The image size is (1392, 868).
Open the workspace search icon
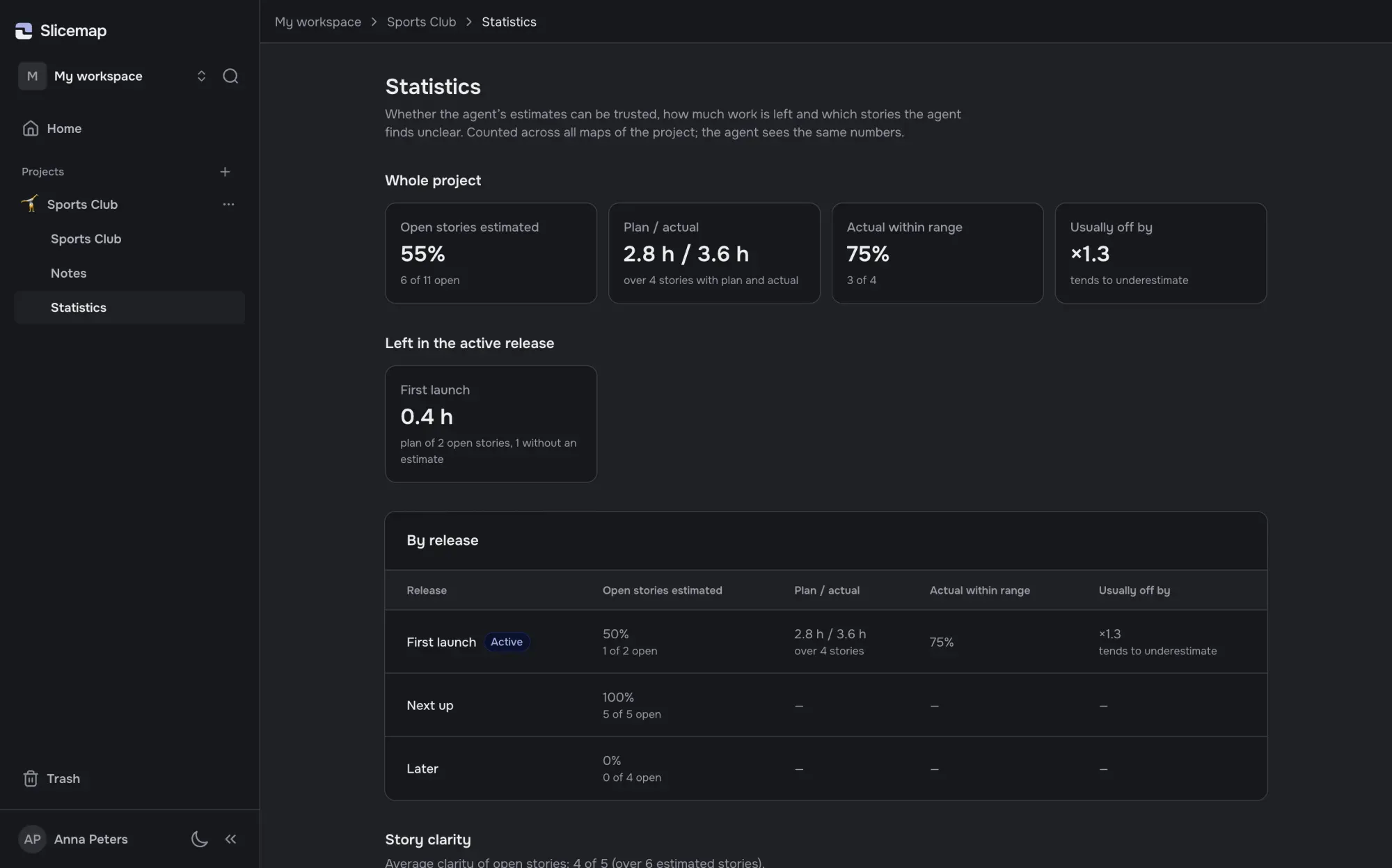pyautogui.click(x=230, y=76)
